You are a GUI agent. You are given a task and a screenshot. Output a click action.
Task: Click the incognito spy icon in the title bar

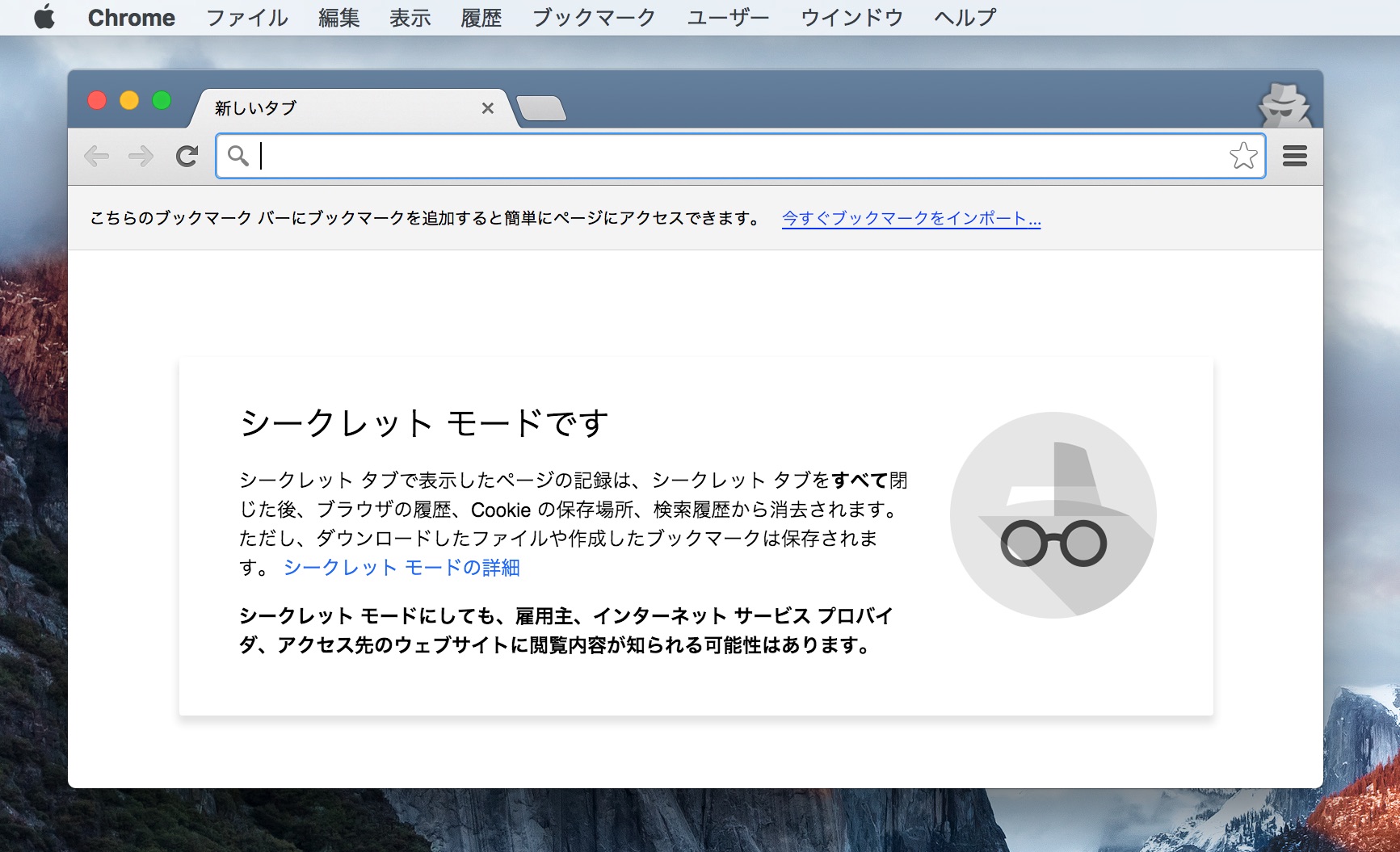click(x=1284, y=105)
